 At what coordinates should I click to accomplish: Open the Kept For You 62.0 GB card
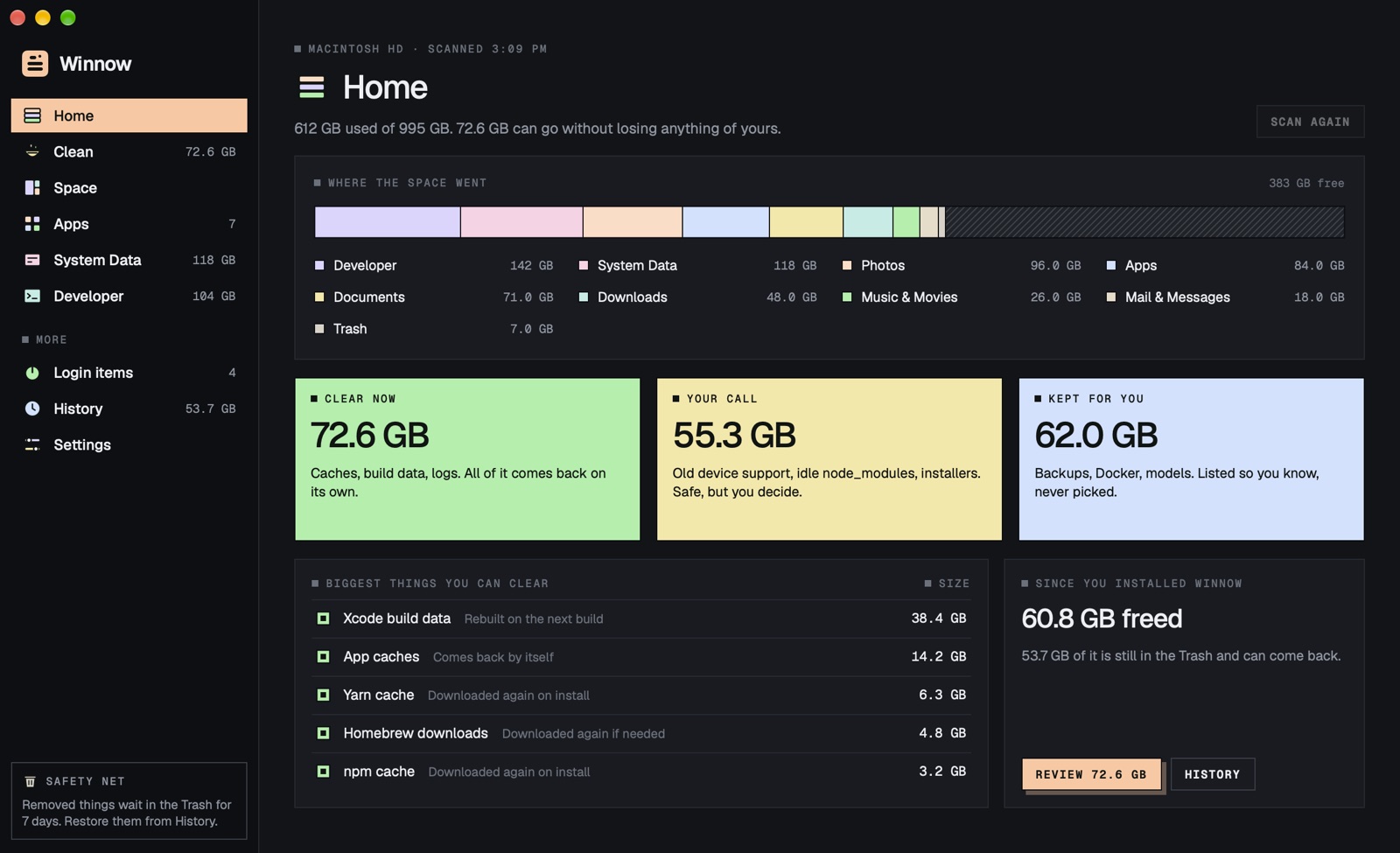tap(1191, 459)
